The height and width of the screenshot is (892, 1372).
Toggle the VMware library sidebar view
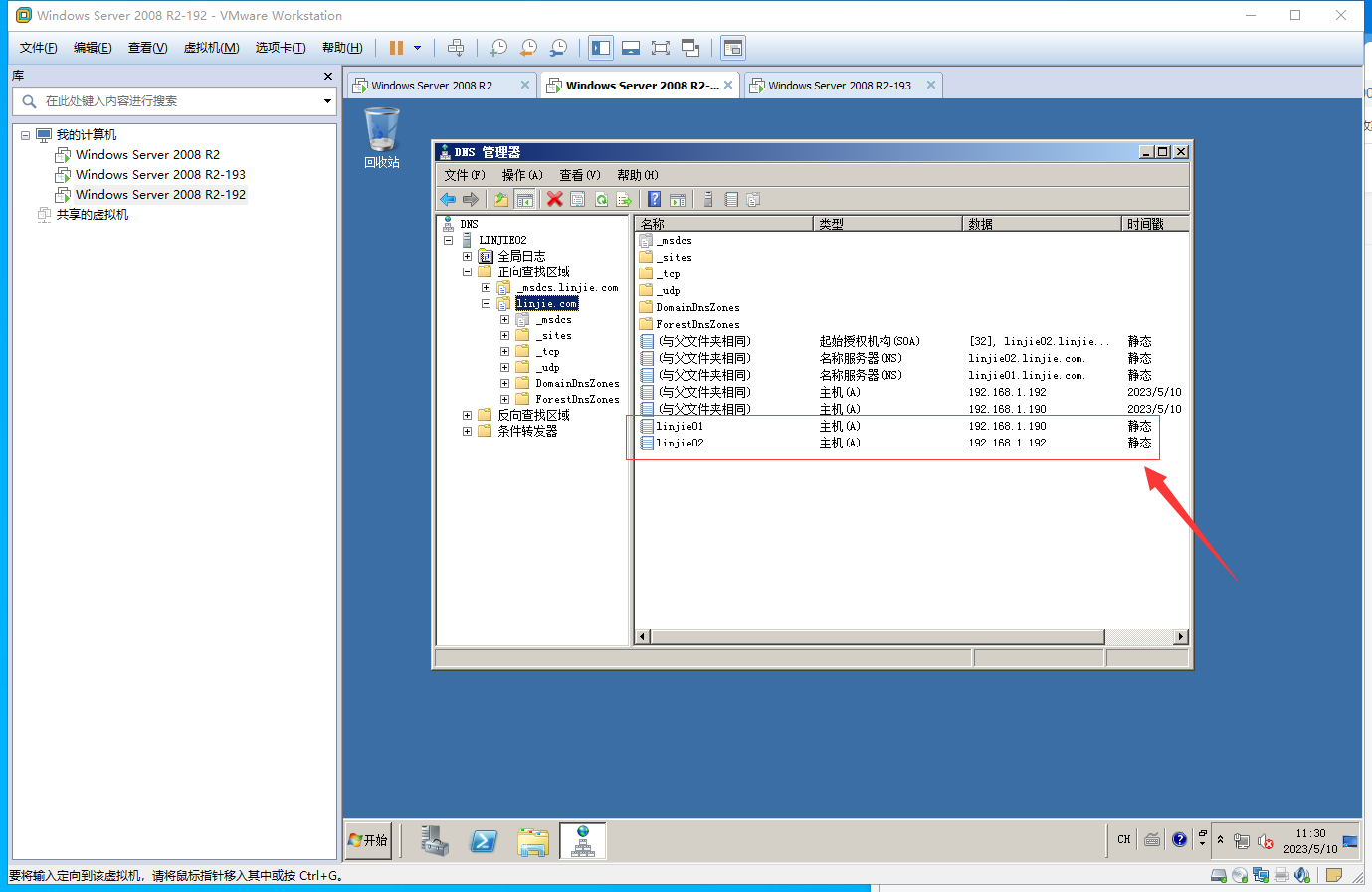tap(601, 48)
